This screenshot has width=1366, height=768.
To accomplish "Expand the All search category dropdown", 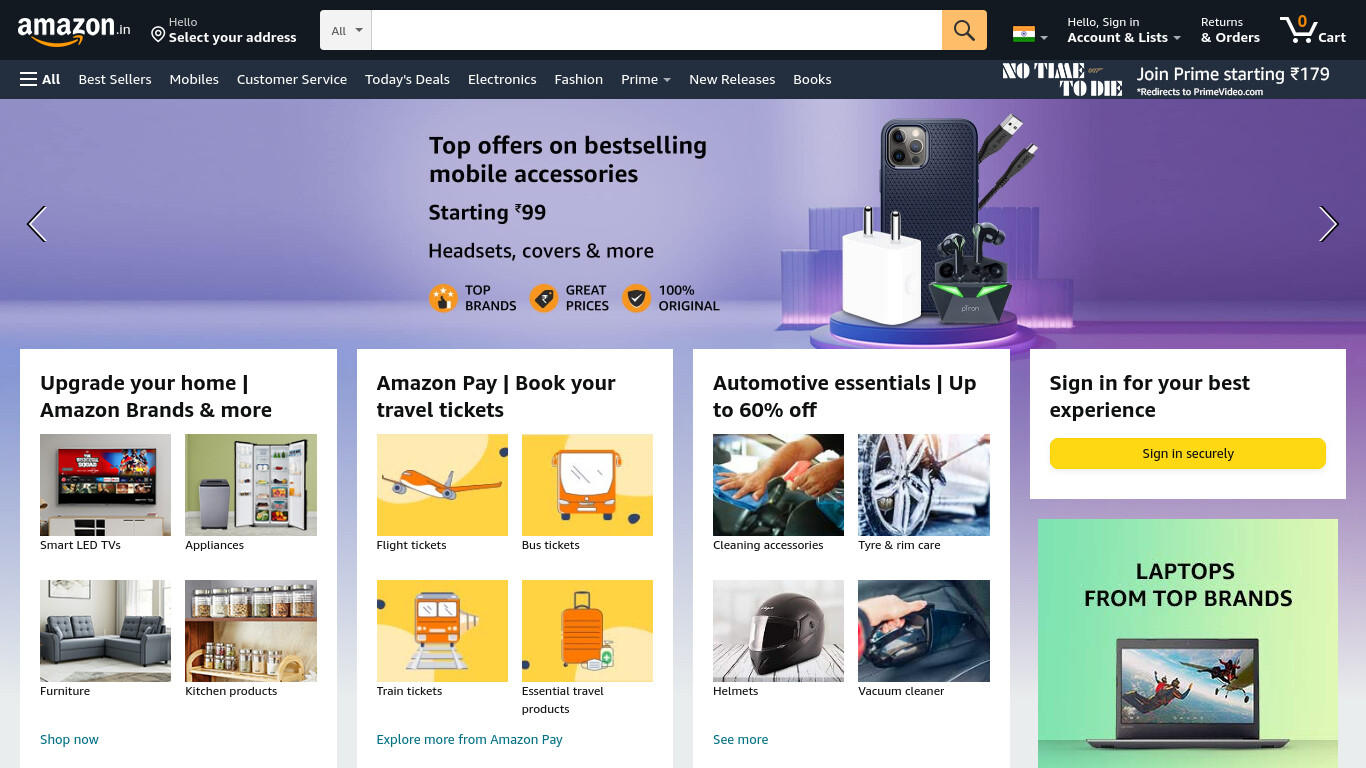I will coord(346,30).
